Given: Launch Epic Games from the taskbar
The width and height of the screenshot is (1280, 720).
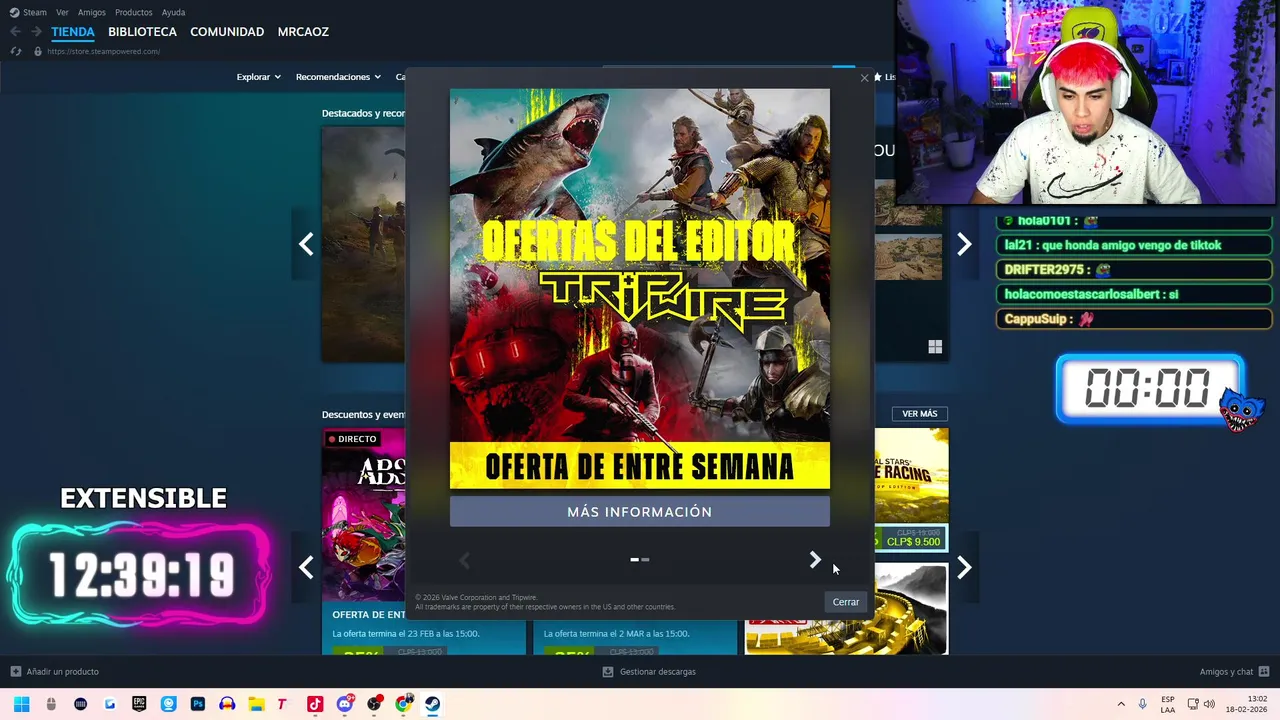Looking at the screenshot, I should tap(139, 704).
